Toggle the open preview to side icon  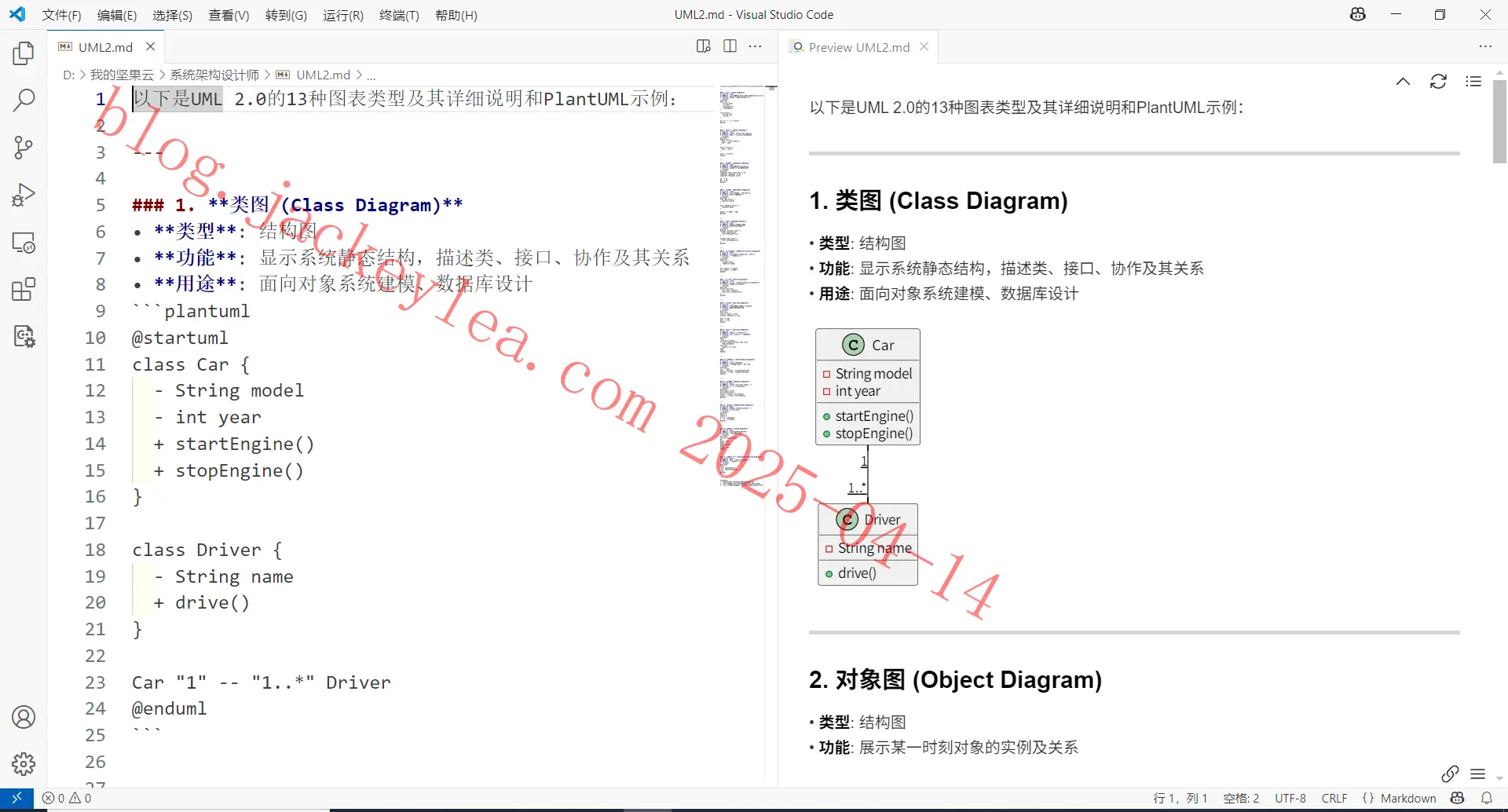[704, 46]
